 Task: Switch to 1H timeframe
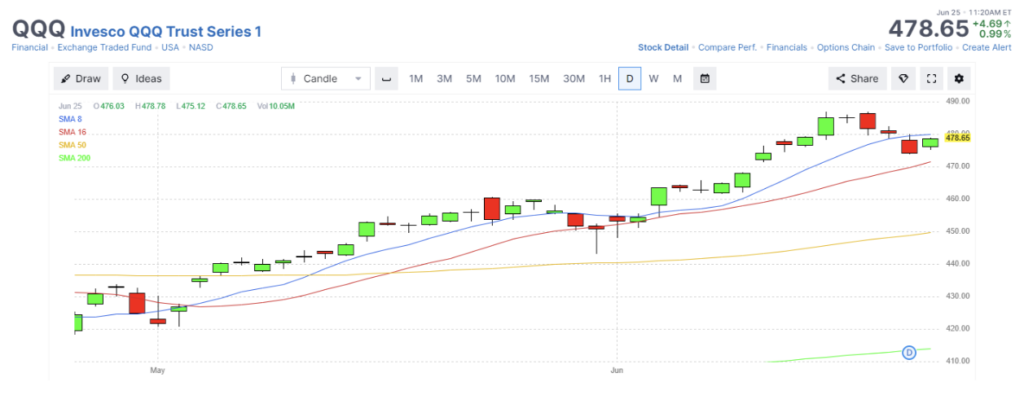coord(605,78)
